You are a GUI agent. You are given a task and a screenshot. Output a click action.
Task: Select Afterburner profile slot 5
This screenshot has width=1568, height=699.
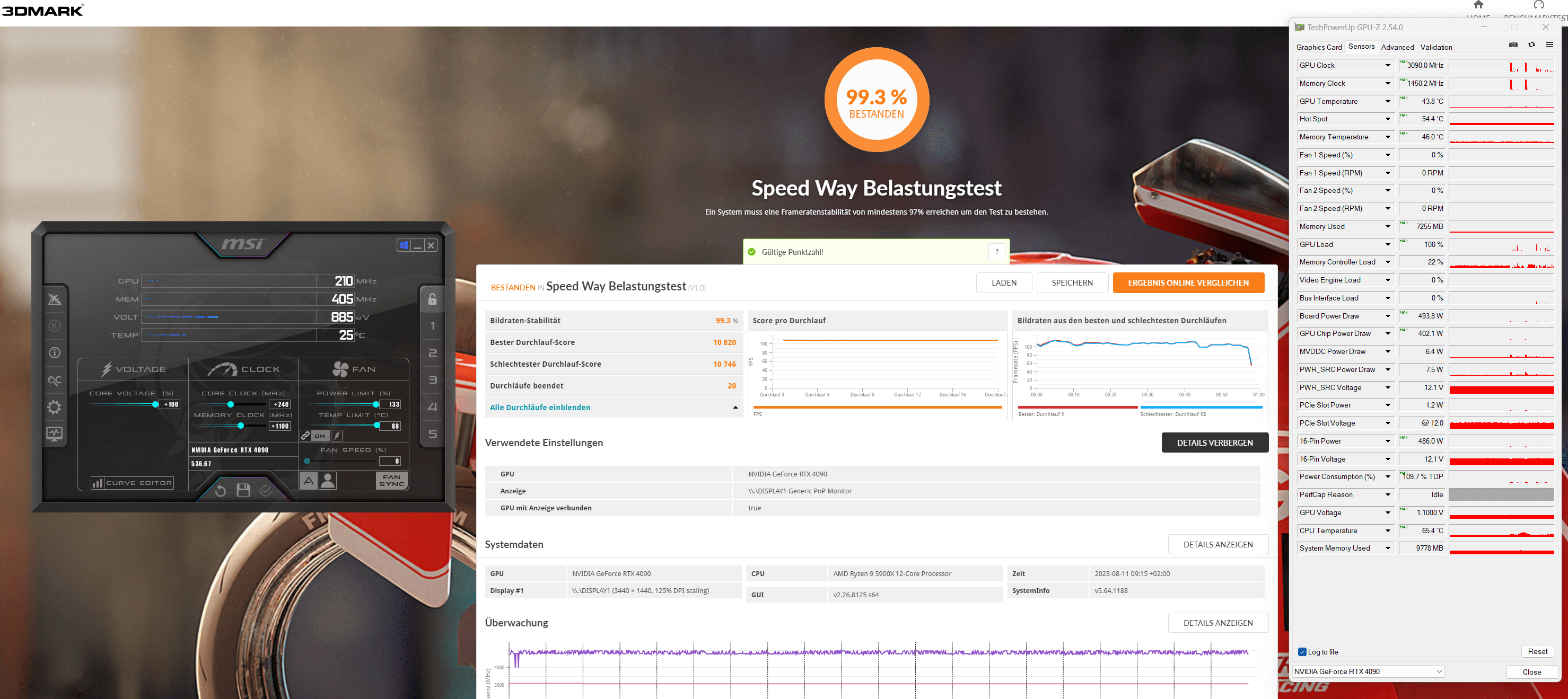(432, 435)
